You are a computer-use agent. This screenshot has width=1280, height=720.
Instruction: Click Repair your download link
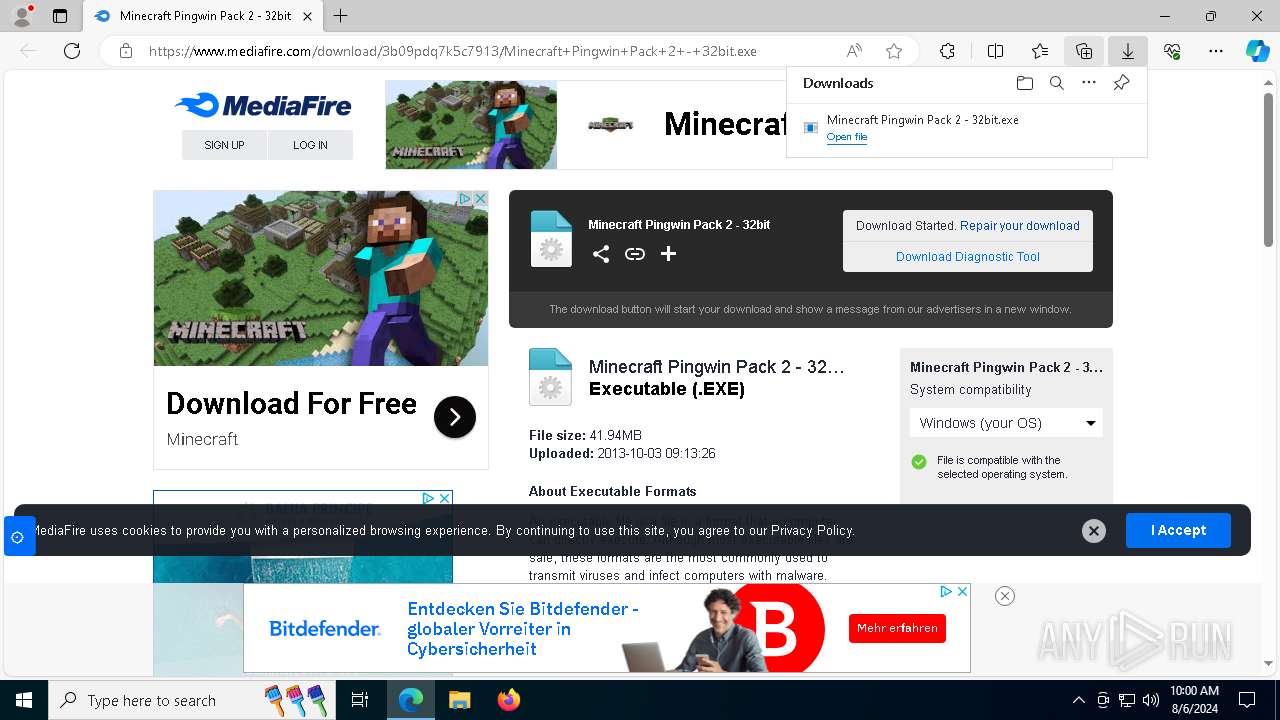[x=1020, y=226]
